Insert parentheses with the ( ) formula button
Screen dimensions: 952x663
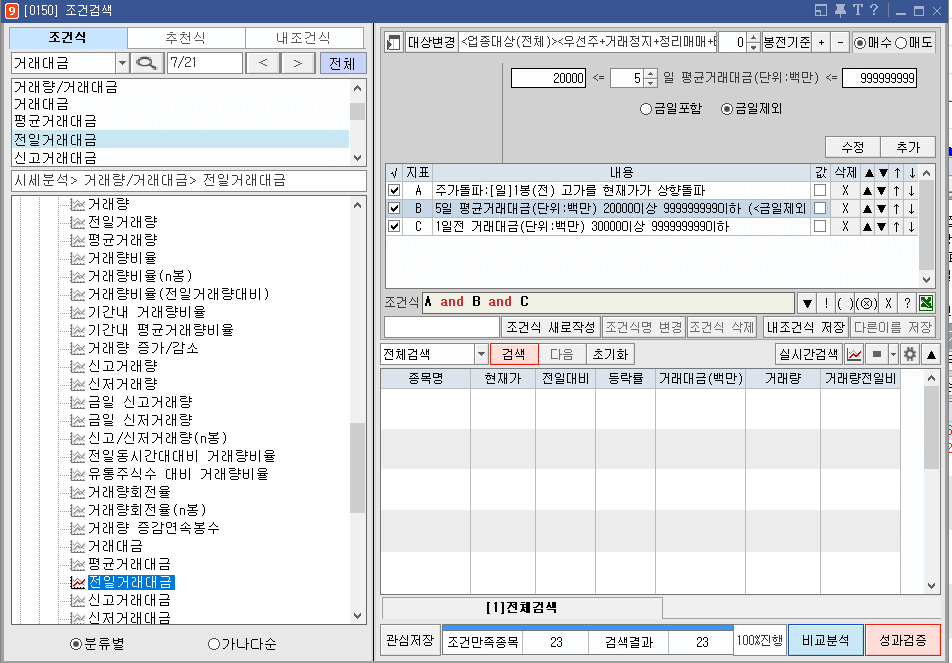pyautogui.click(x=845, y=303)
